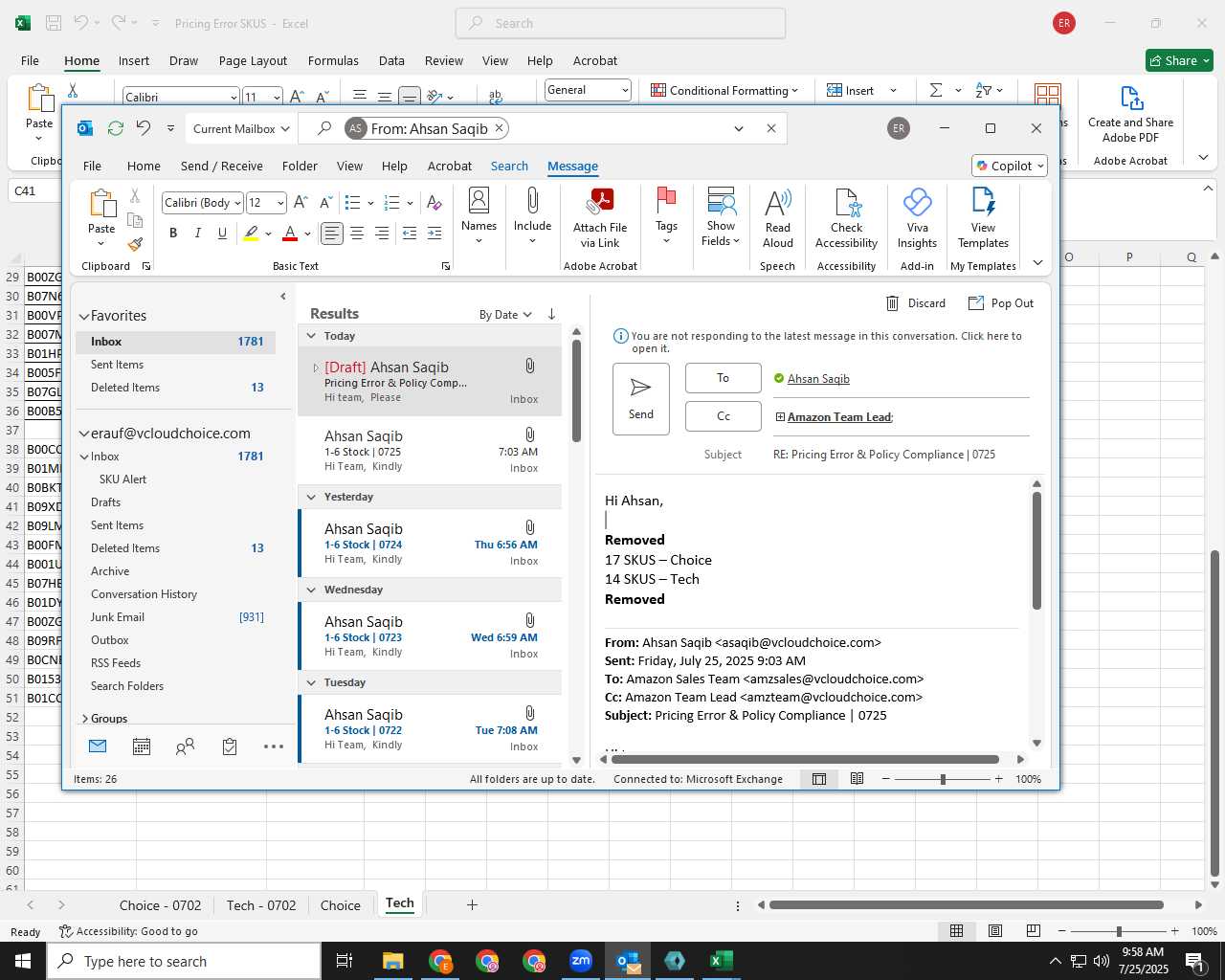This screenshot has height=980, width=1225.
Task: Switch Excel to Page Break Preview
Action: [x=1034, y=931]
